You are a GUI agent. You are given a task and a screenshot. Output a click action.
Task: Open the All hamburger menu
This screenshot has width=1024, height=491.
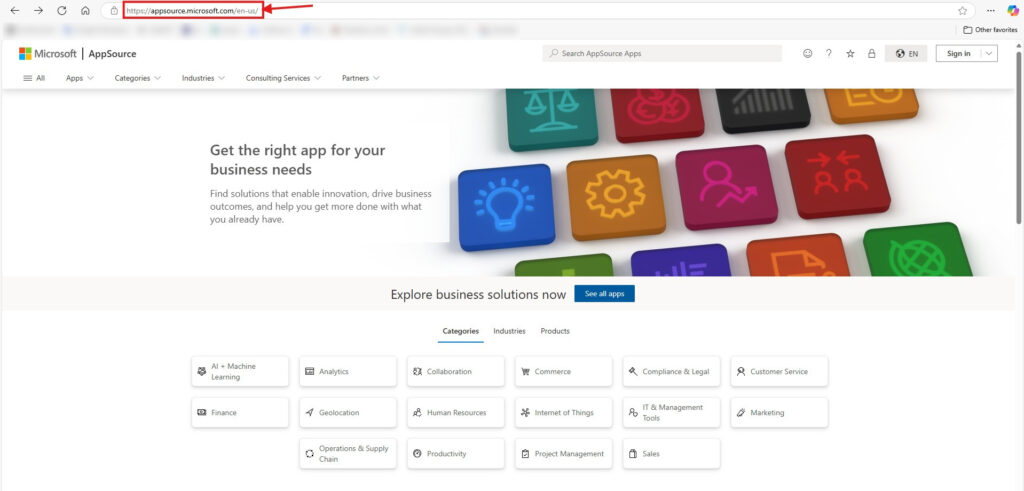34,78
